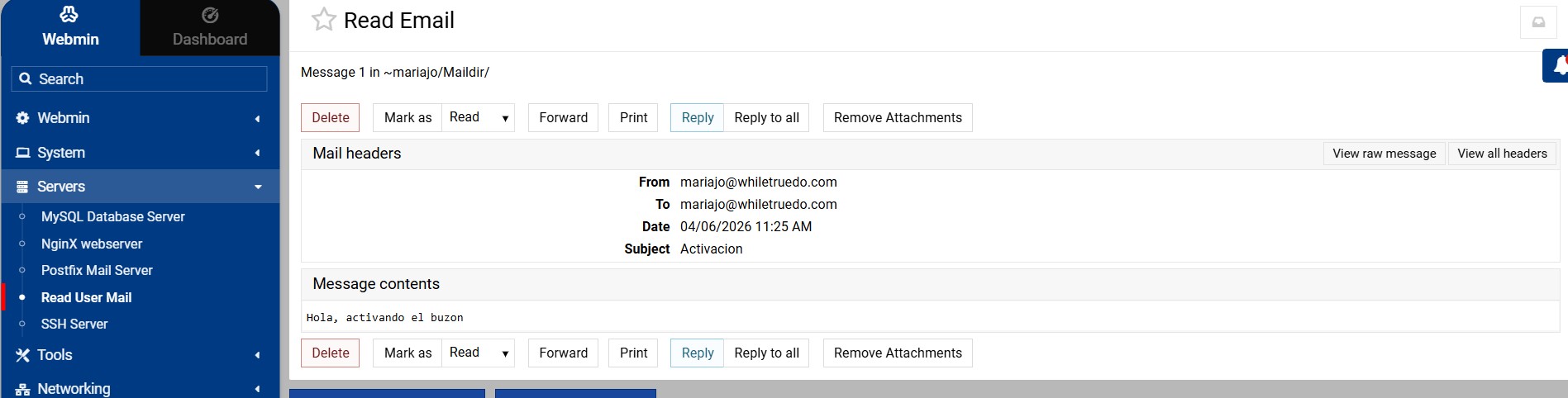1568x398 pixels.
Task: Click the Webmin logo icon
Action: (69, 15)
